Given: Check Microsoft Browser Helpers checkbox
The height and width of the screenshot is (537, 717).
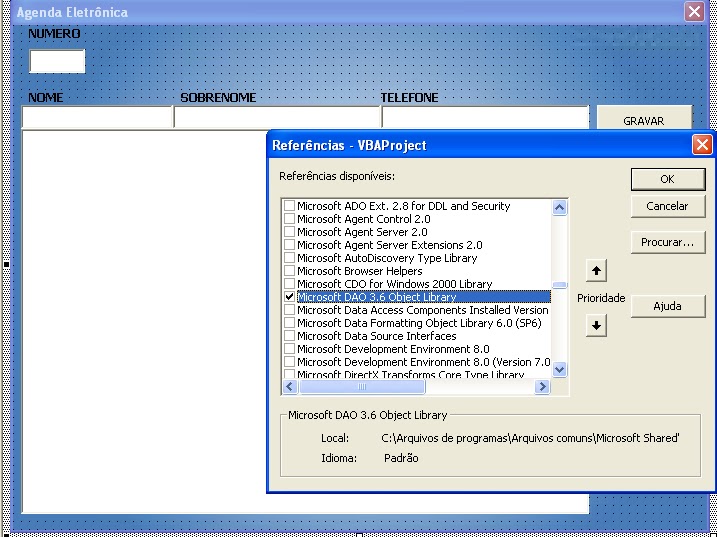Looking at the screenshot, I should click(x=289, y=271).
